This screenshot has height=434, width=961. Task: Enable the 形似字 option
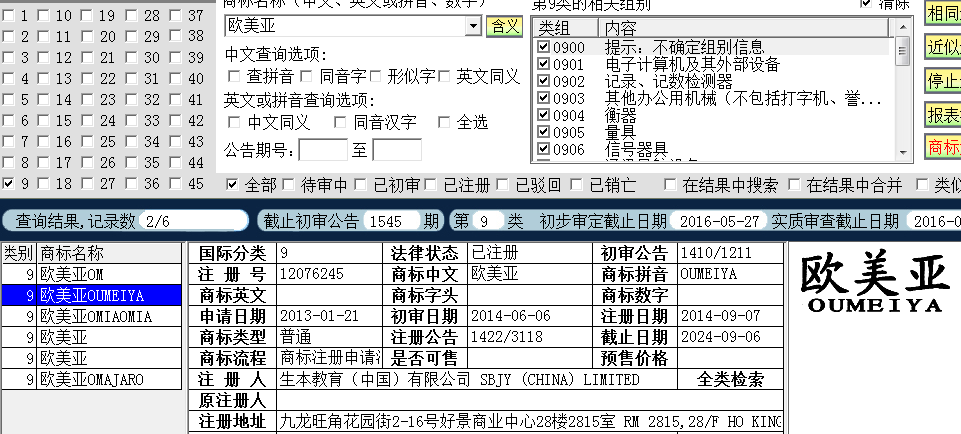[375, 77]
